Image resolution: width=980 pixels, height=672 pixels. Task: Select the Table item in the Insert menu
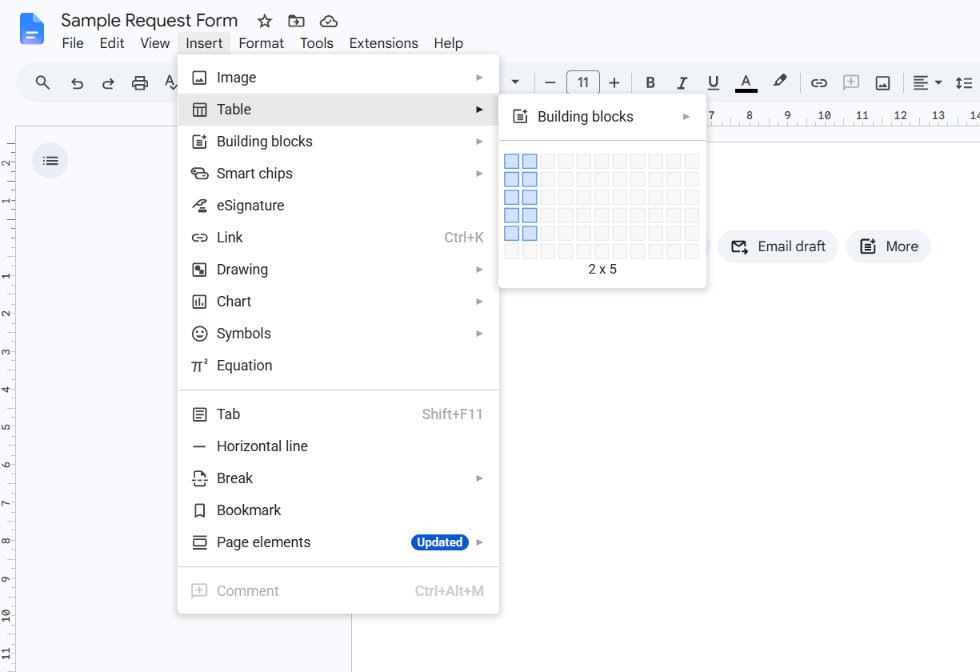(x=338, y=109)
